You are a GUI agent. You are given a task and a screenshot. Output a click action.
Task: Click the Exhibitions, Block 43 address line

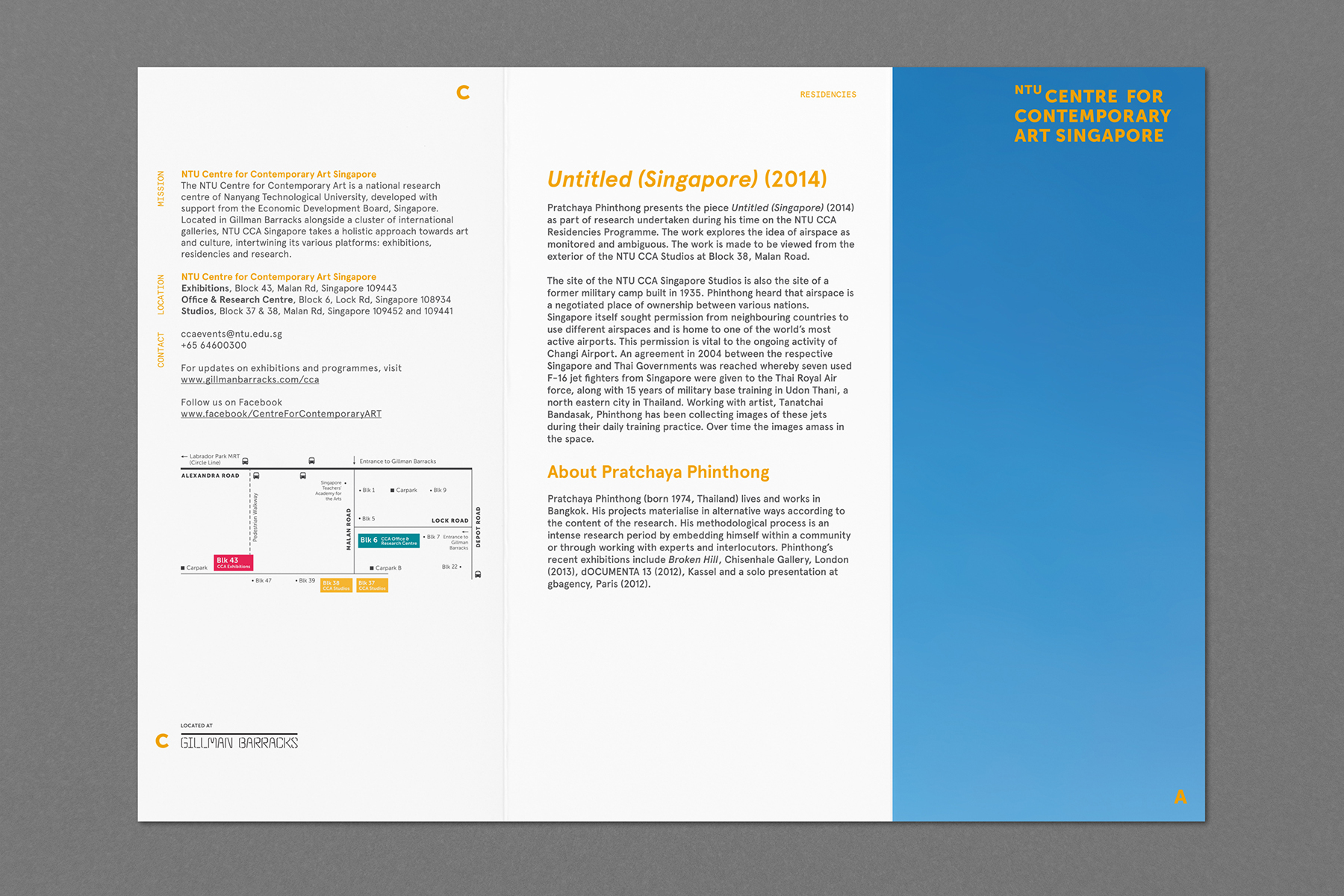point(289,288)
